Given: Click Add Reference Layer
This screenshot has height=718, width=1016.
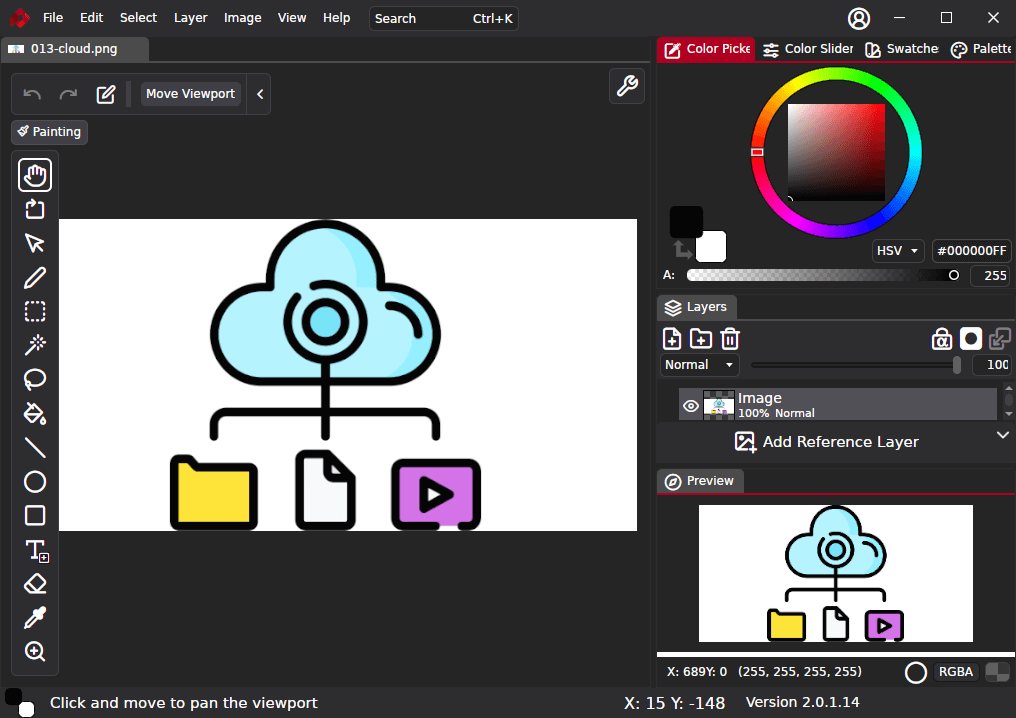Looking at the screenshot, I should (x=827, y=442).
